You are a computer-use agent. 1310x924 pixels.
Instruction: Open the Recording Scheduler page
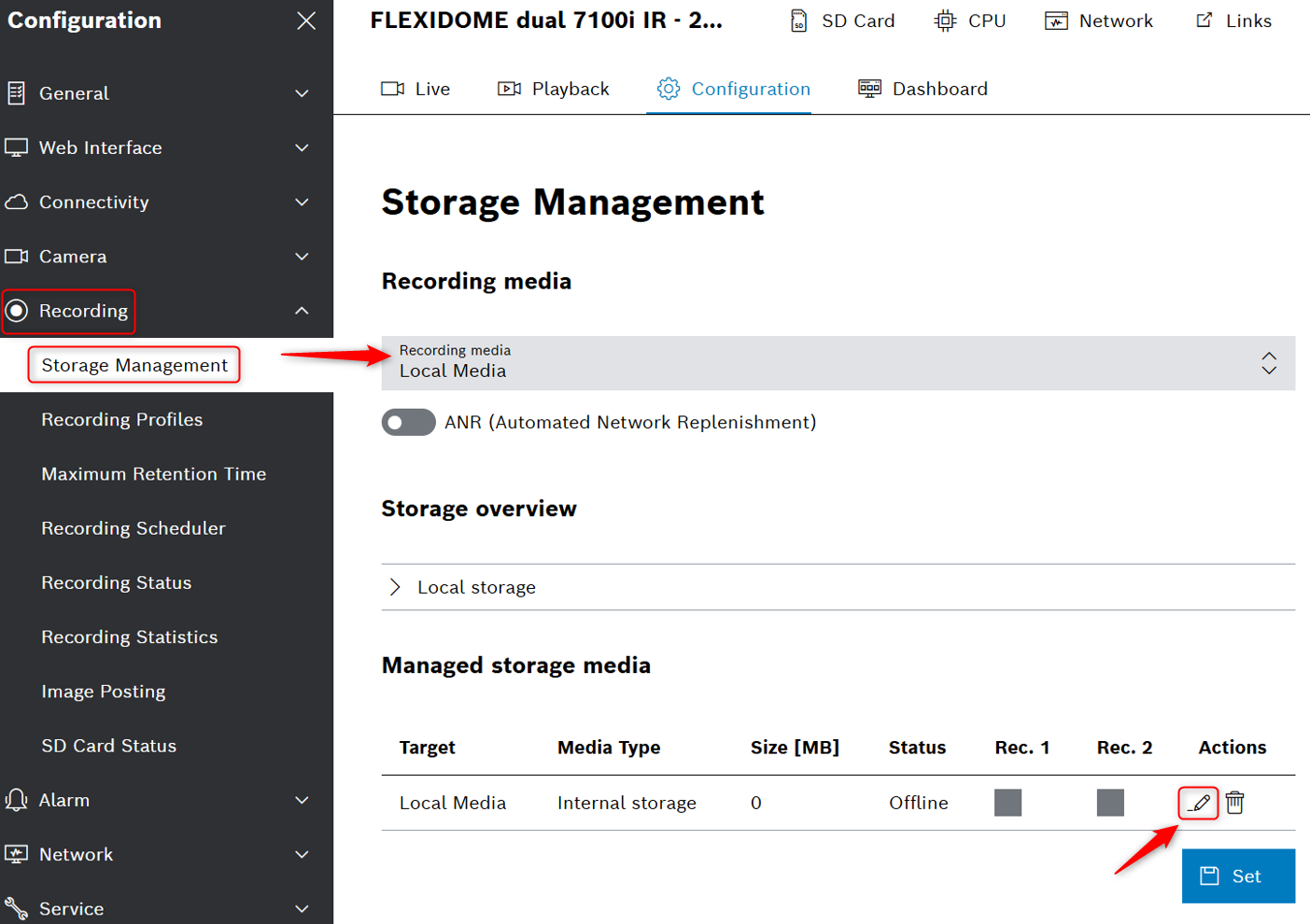click(x=134, y=528)
